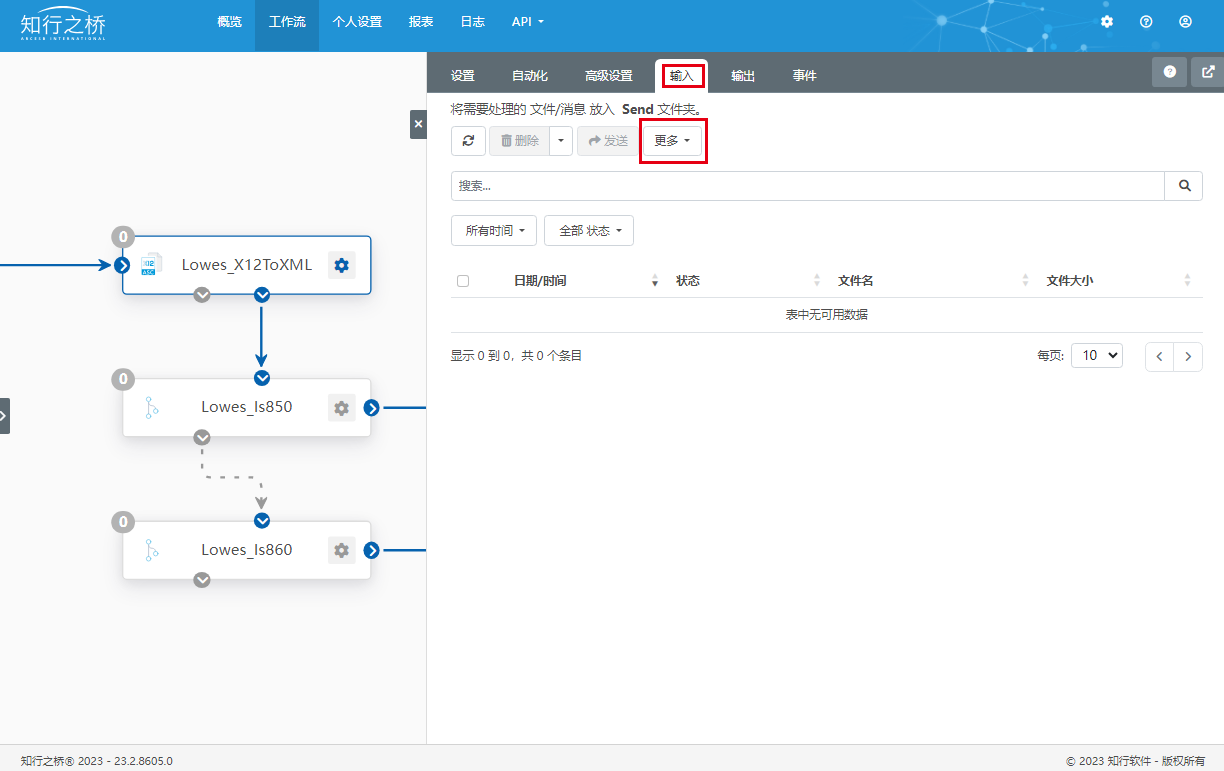Viewport: 1224px width, 771px height.
Task: Click gear icon on Lowes_Is850 connector
Action: 342,408
